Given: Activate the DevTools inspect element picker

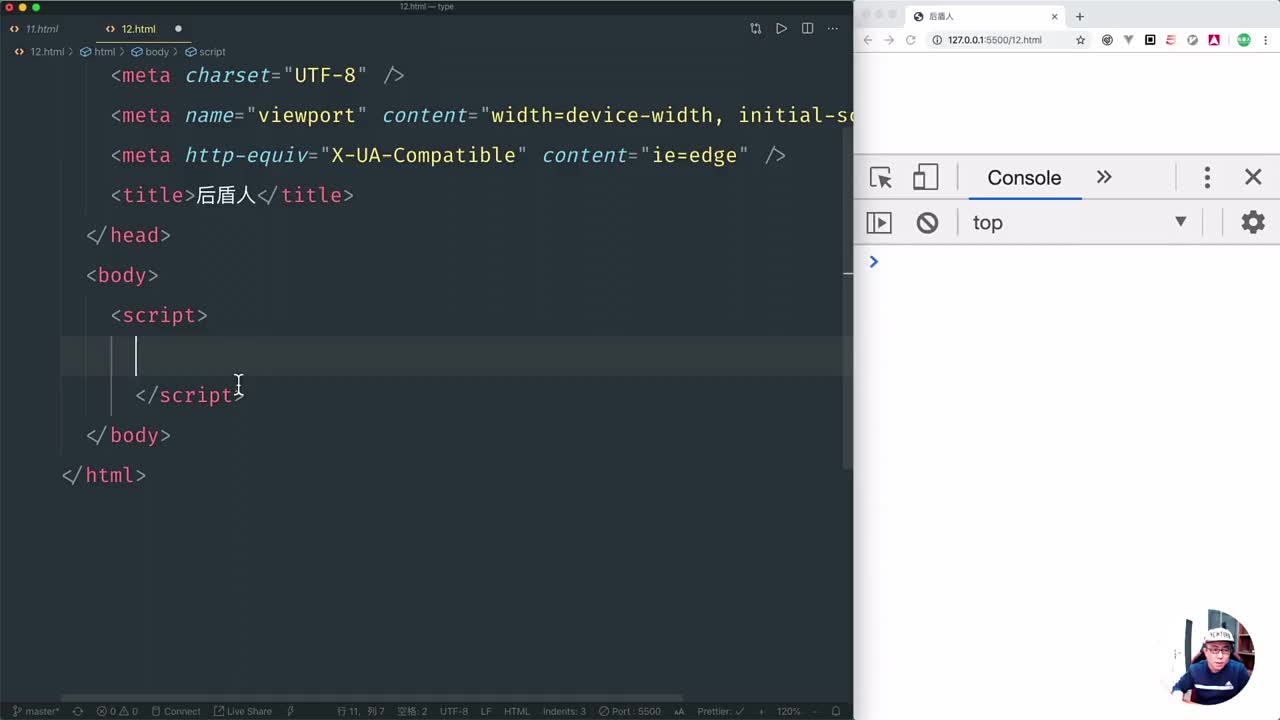Looking at the screenshot, I should click(x=881, y=178).
